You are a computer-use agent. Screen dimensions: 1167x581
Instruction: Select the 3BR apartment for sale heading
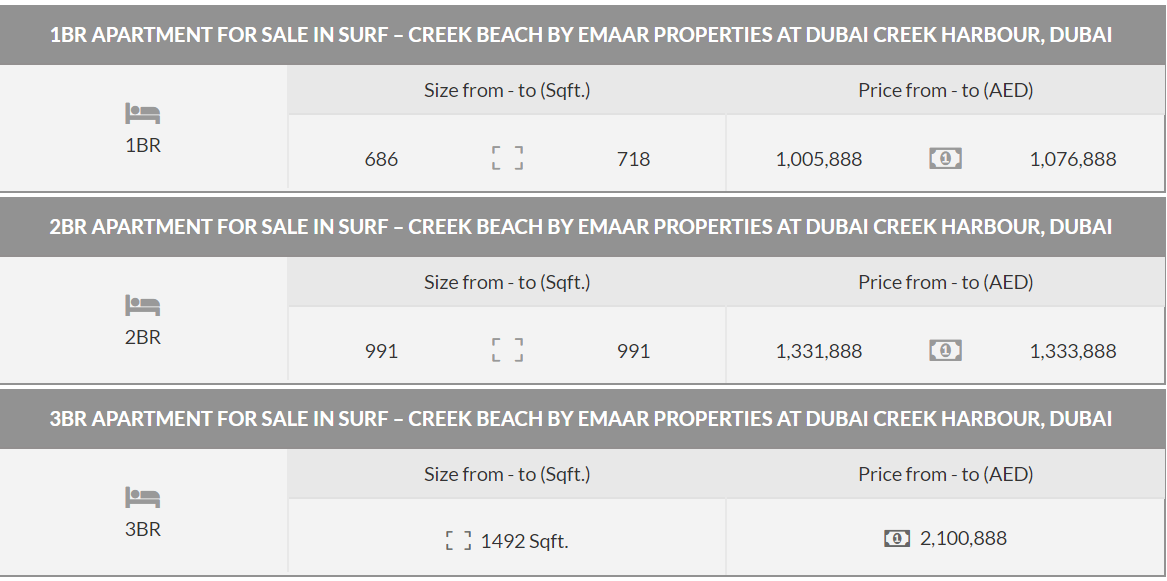click(x=581, y=418)
